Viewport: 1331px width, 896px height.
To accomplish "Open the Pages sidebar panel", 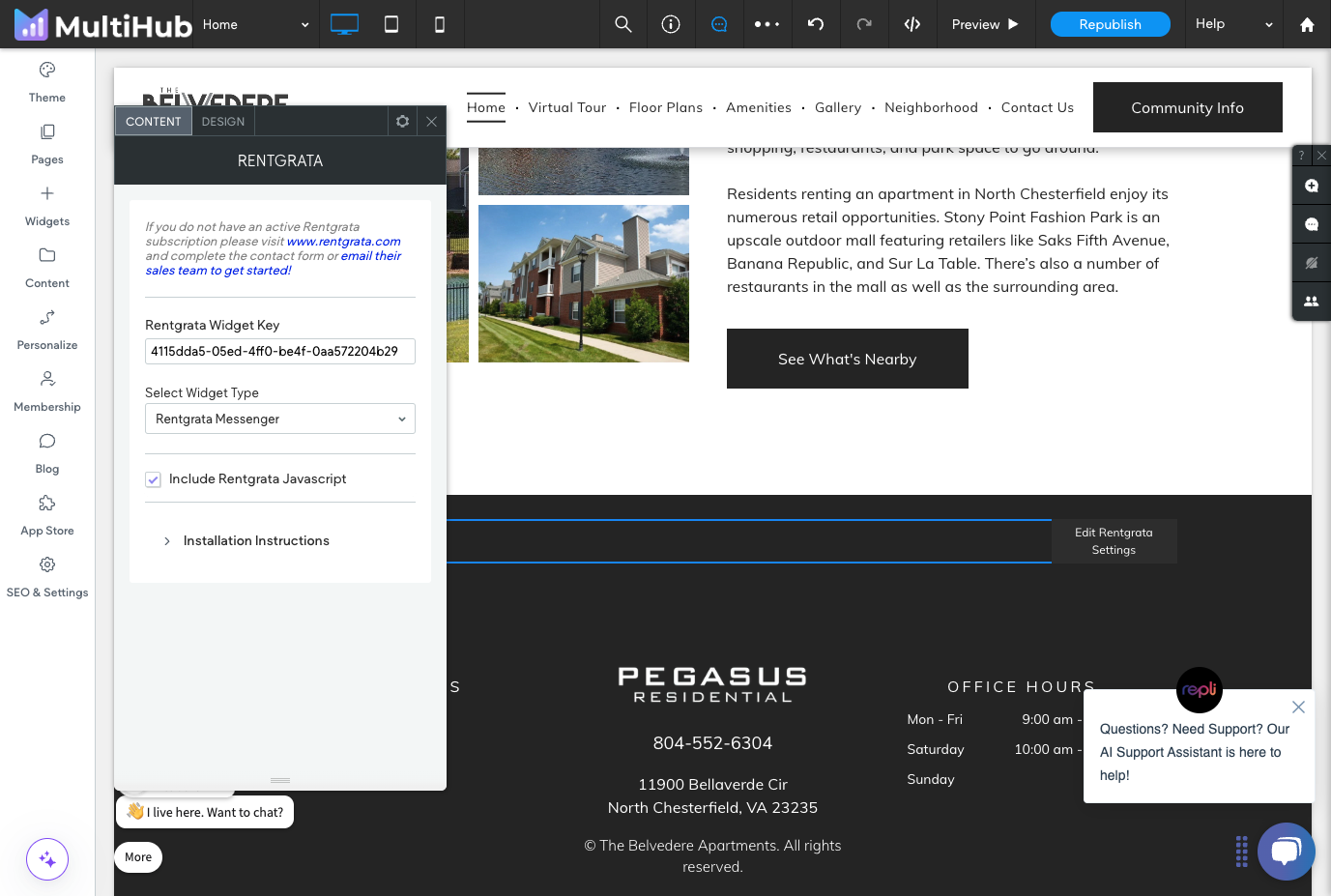I will (x=47, y=144).
